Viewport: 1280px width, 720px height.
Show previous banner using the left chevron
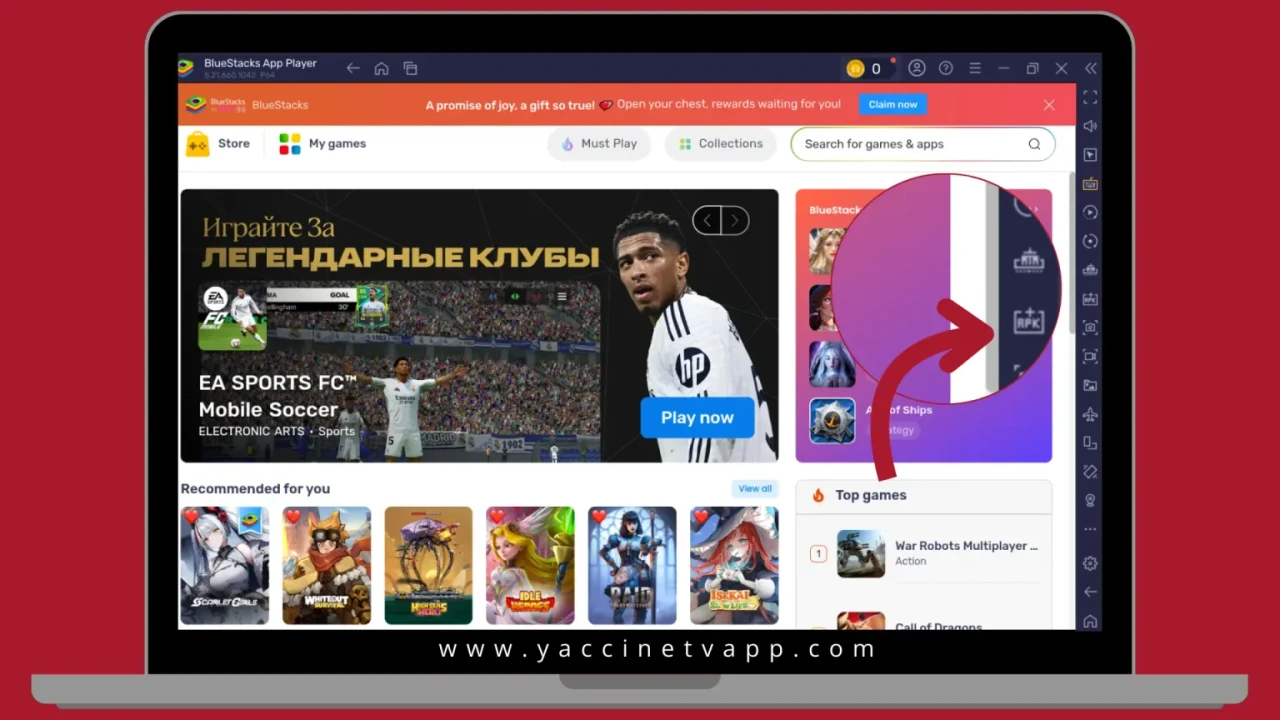707,220
